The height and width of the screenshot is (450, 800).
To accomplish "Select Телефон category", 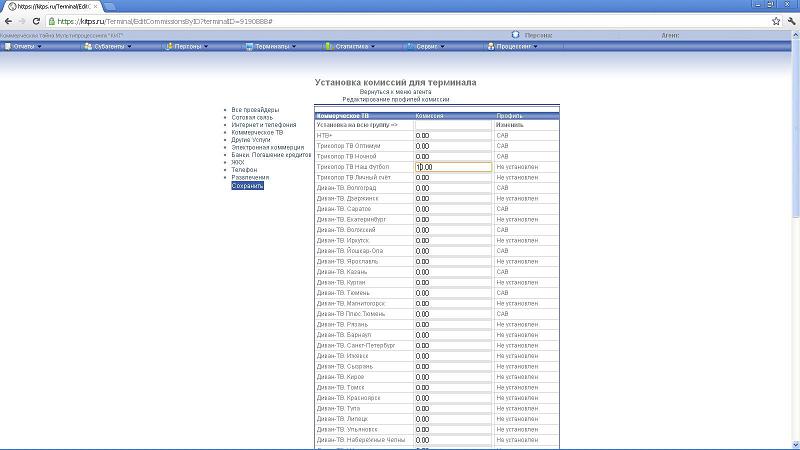I will [244, 169].
